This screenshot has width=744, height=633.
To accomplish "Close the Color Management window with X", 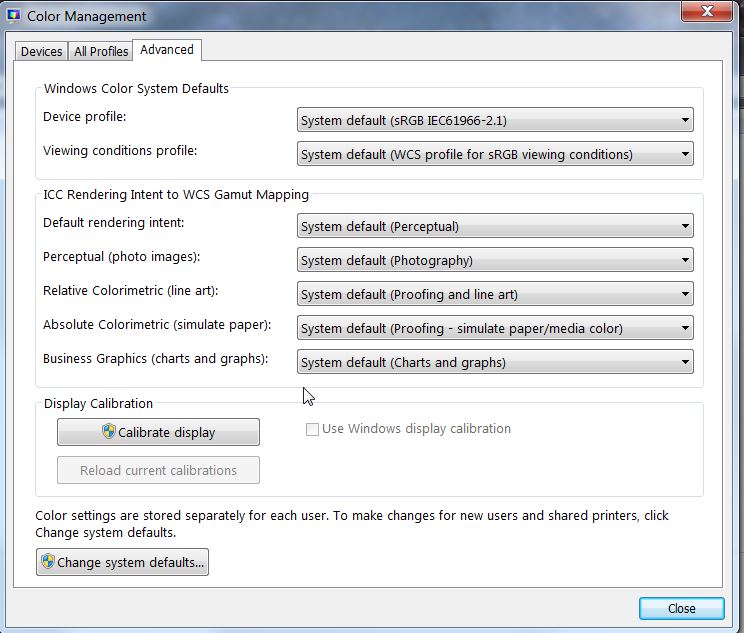I will 709,12.
